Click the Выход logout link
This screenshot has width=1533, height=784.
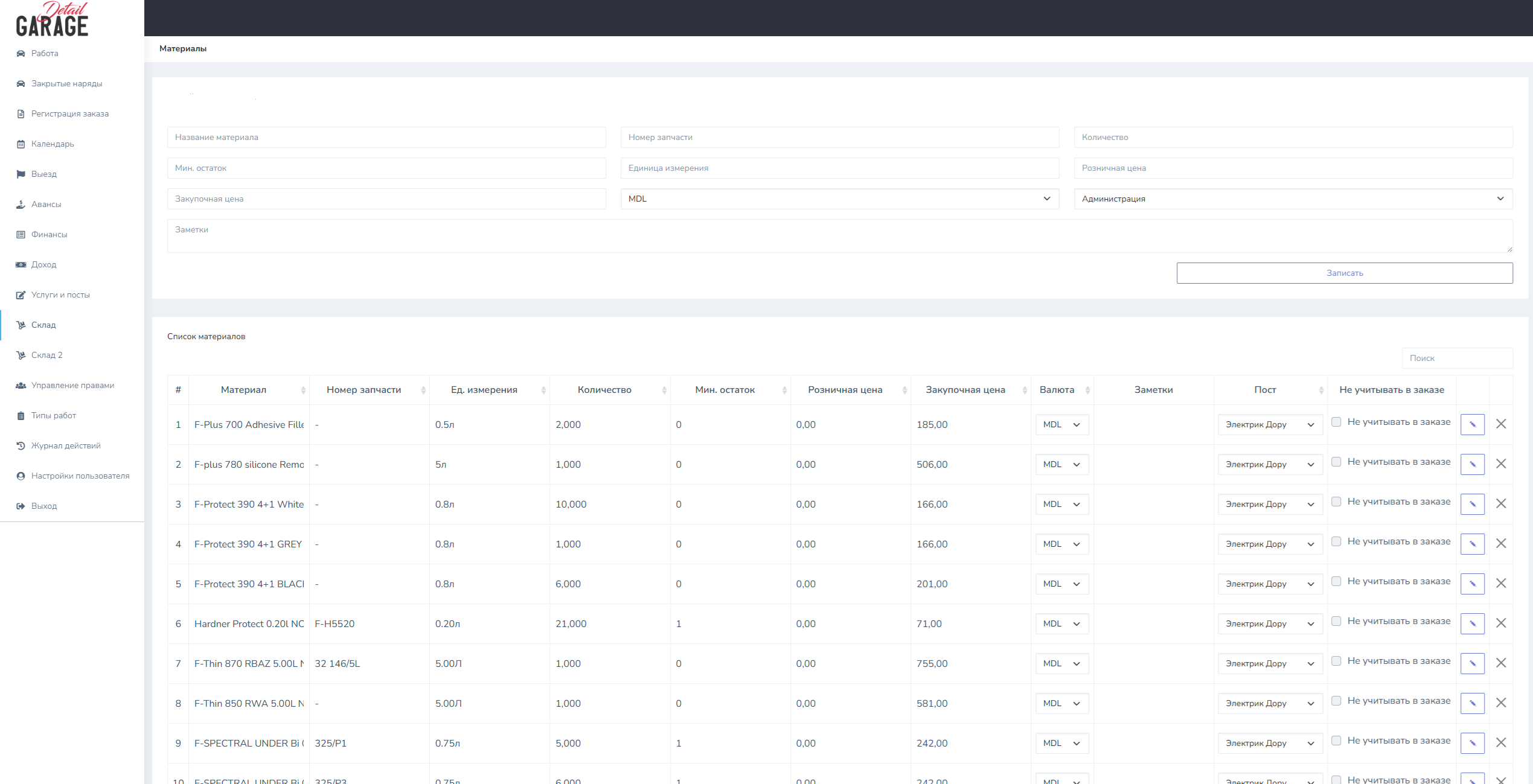(43, 506)
